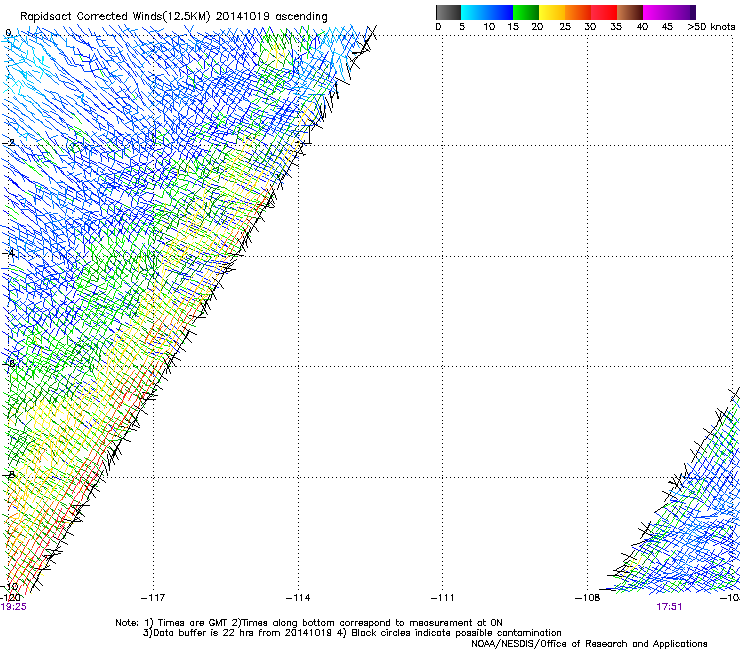The image size is (740, 650).
Task: Click the '0' latitude axis label
Action: (x=8, y=33)
